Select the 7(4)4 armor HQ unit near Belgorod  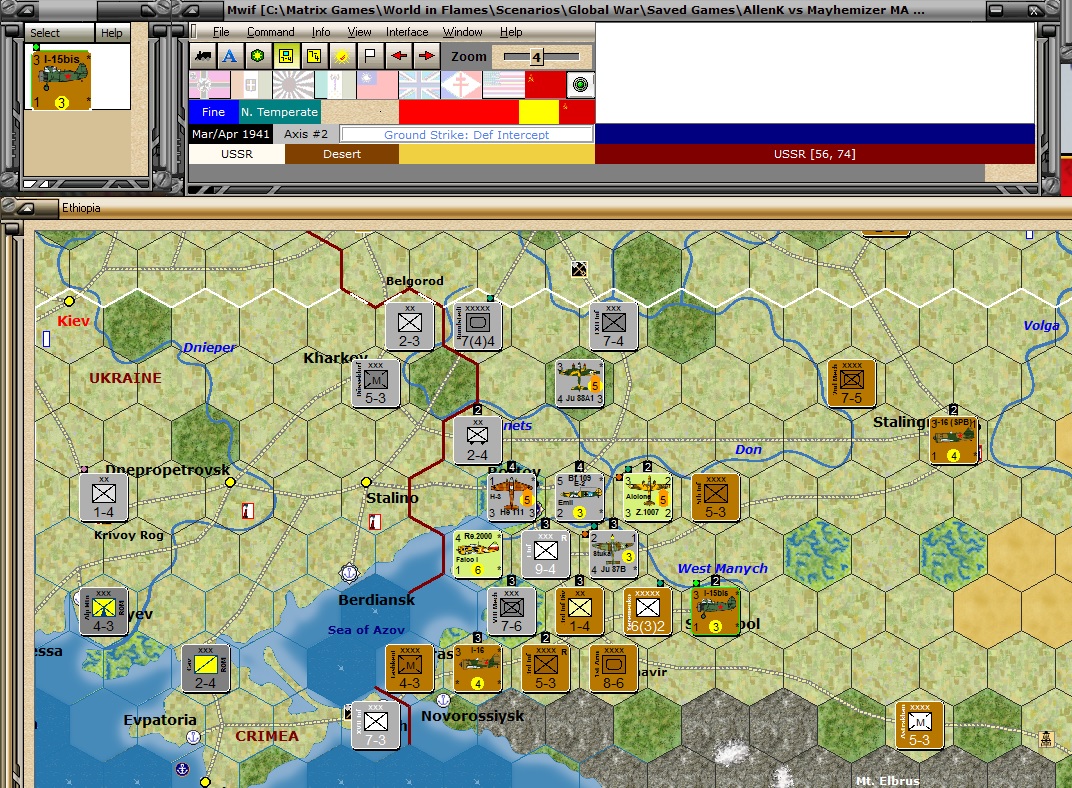[x=477, y=326]
